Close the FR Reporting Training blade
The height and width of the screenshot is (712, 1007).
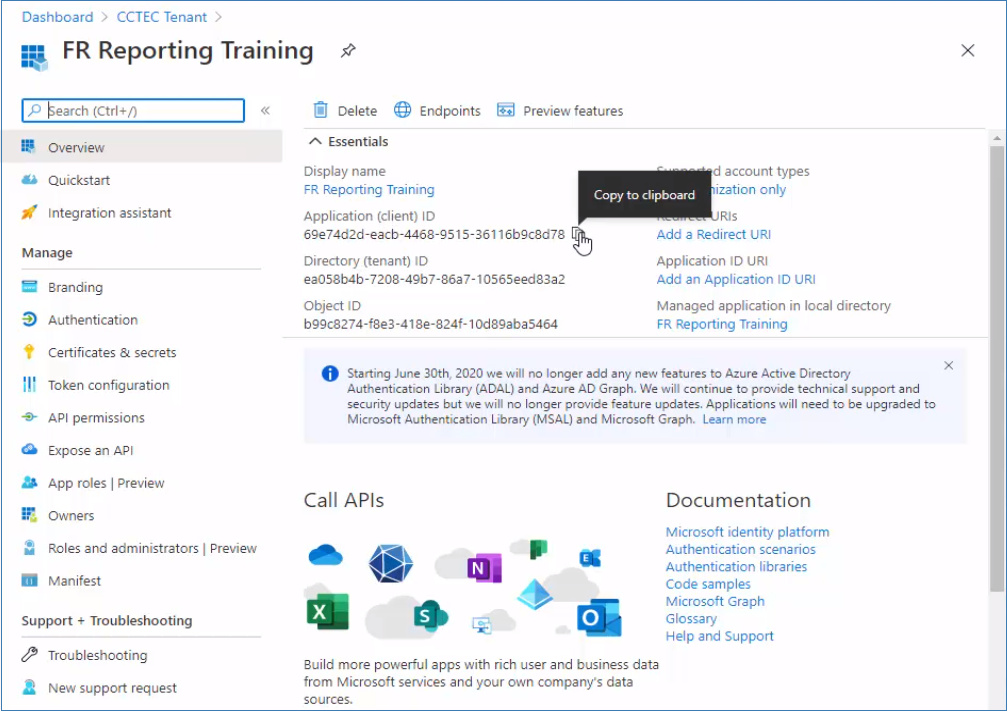click(967, 50)
